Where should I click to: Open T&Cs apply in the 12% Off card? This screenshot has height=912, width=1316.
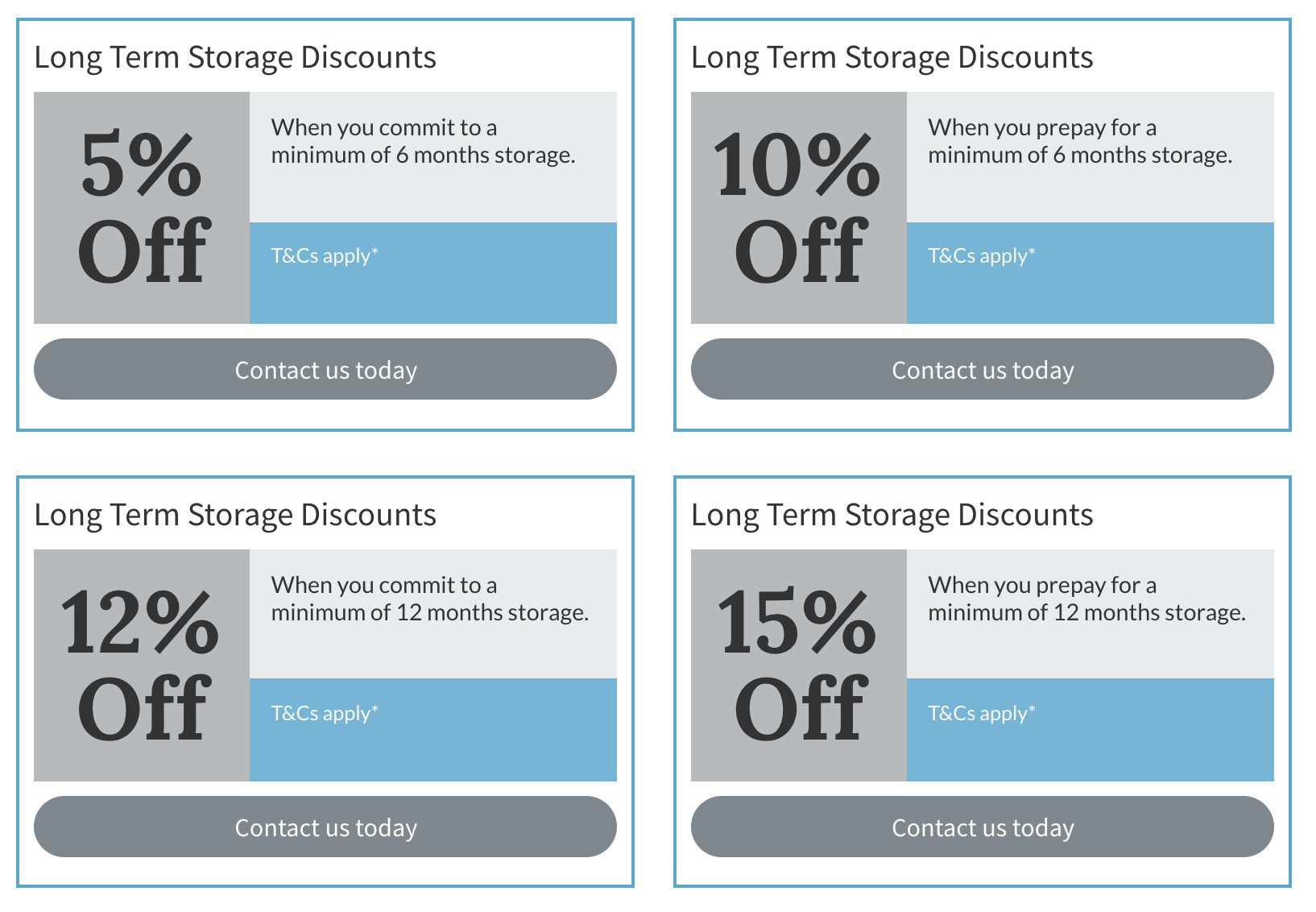(325, 714)
